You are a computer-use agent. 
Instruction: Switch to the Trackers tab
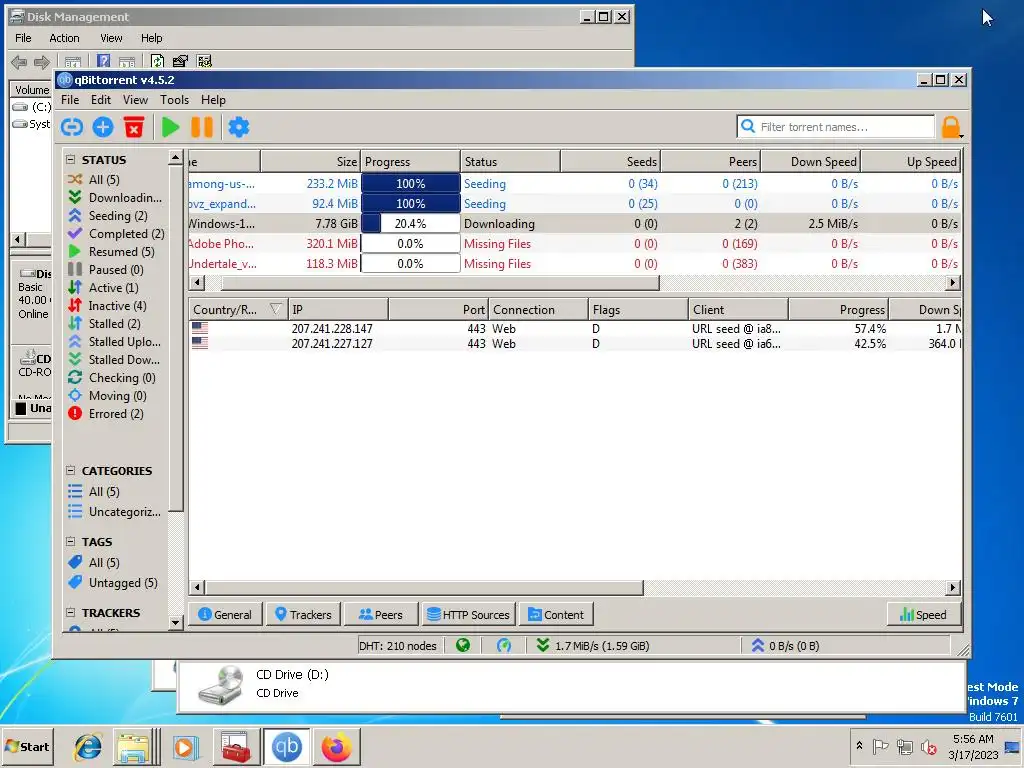[304, 615]
